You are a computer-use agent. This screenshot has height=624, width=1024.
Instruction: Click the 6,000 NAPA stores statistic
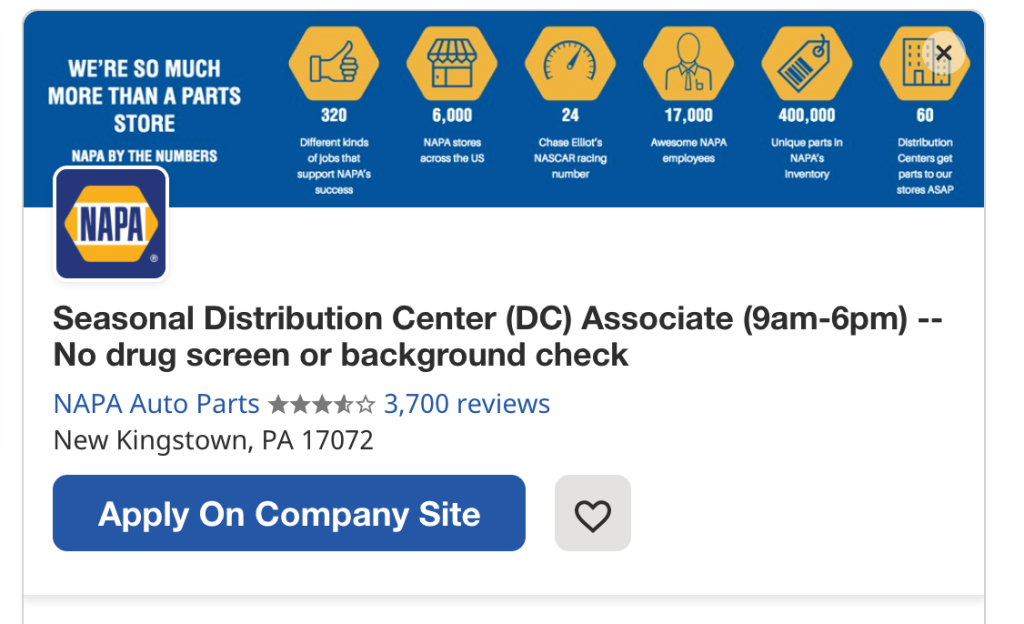(452, 136)
